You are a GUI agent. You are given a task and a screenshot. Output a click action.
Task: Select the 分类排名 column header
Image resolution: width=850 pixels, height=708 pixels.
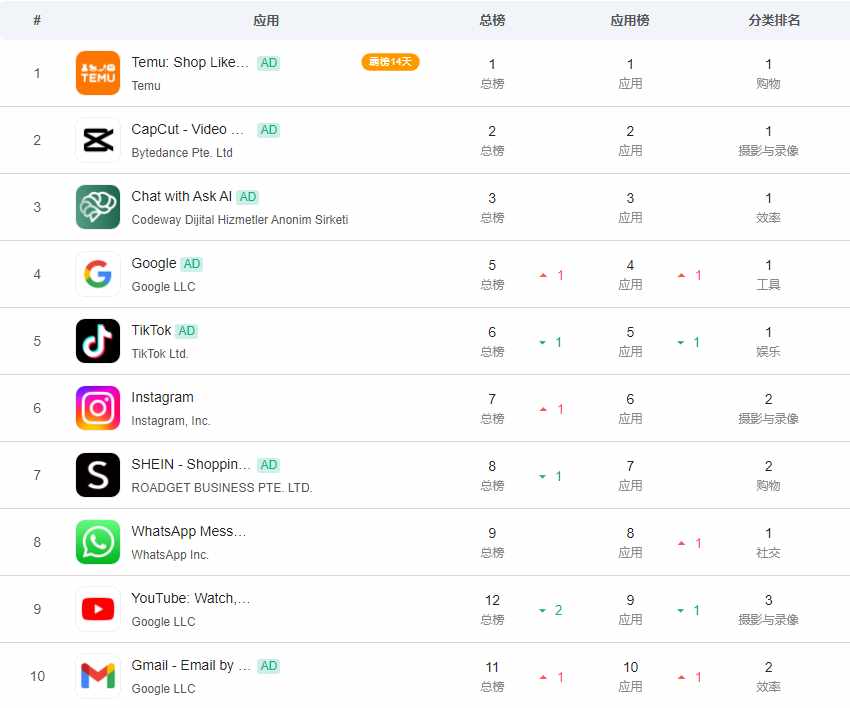click(x=774, y=21)
